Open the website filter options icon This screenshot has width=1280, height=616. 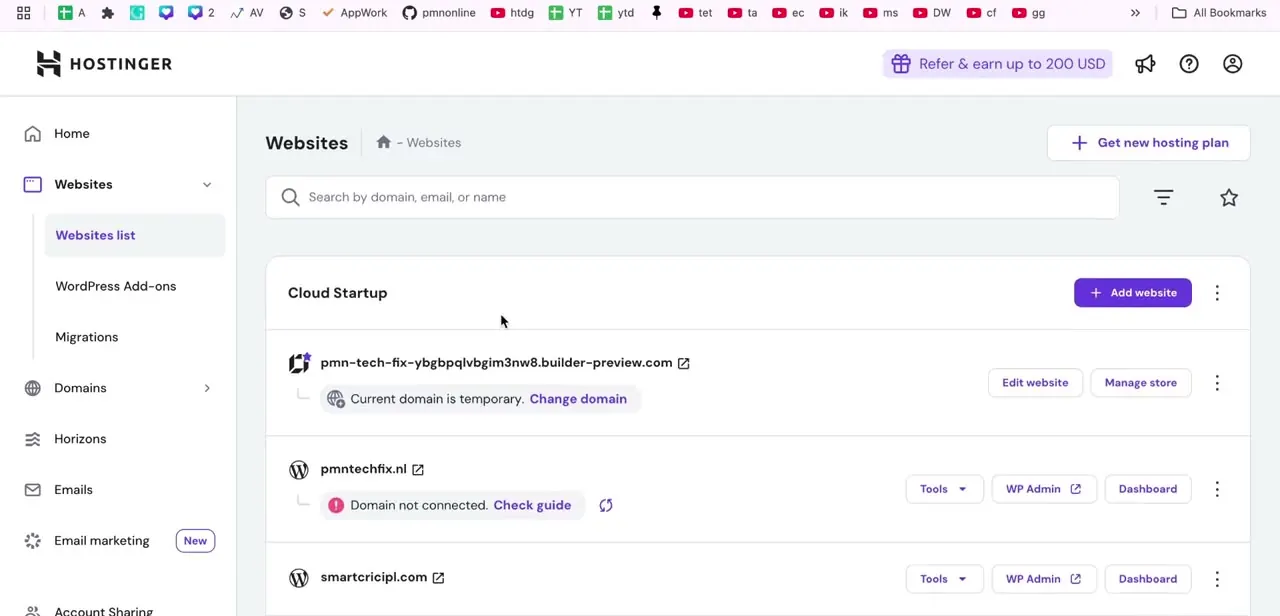1163,198
